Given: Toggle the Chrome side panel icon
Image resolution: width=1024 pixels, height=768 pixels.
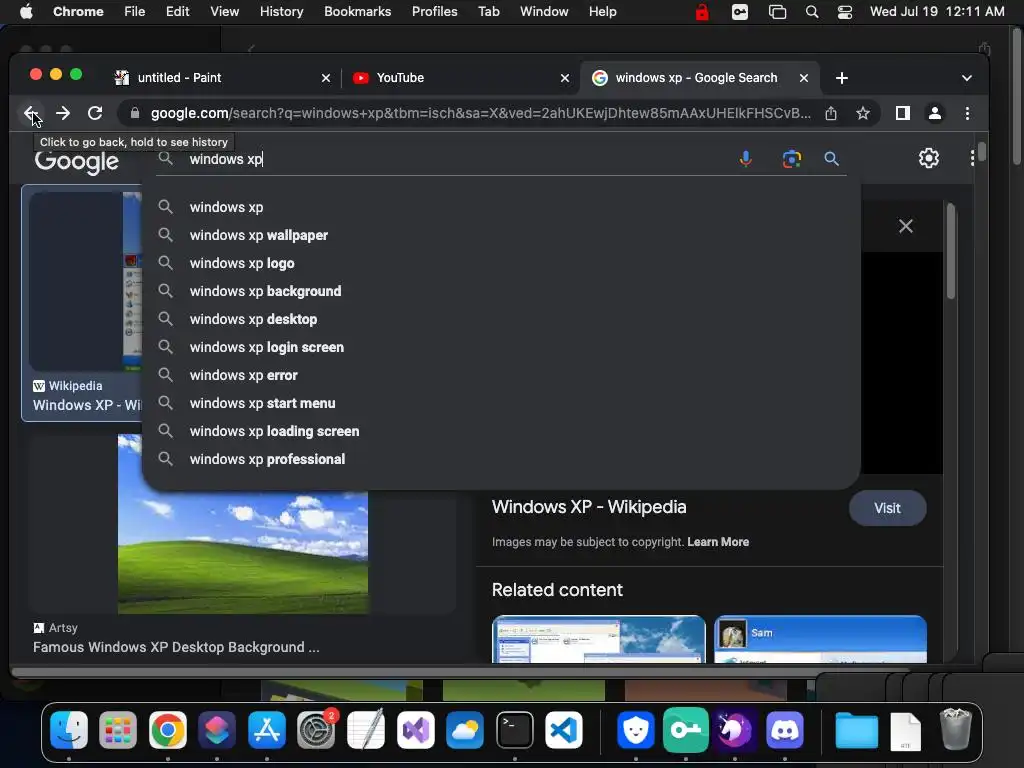Looking at the screenshot, I should pos(903,113).
